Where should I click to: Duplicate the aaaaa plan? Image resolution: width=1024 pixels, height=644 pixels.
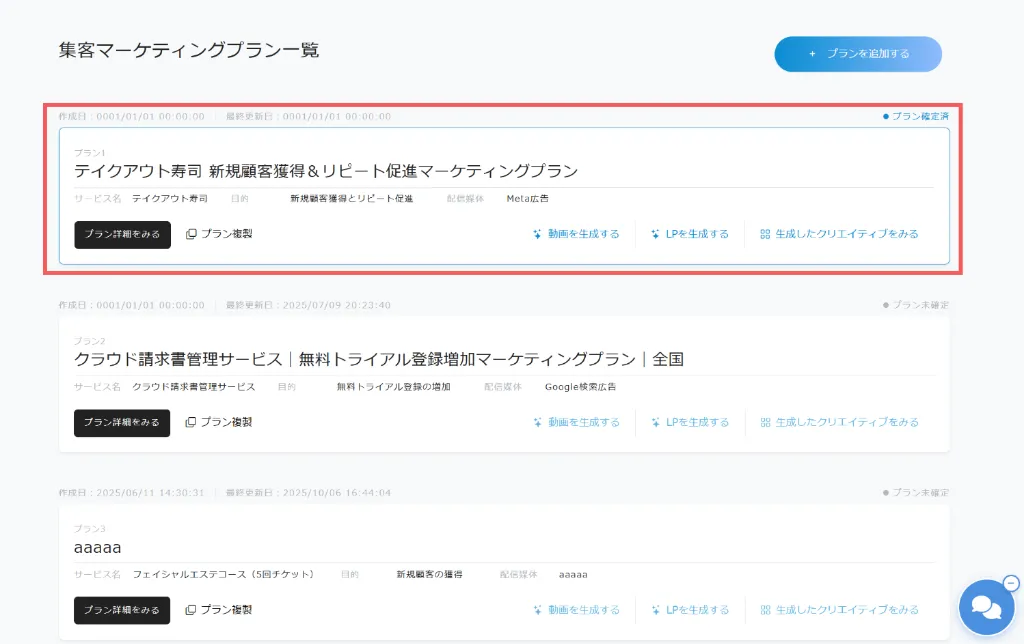(219, 610)
